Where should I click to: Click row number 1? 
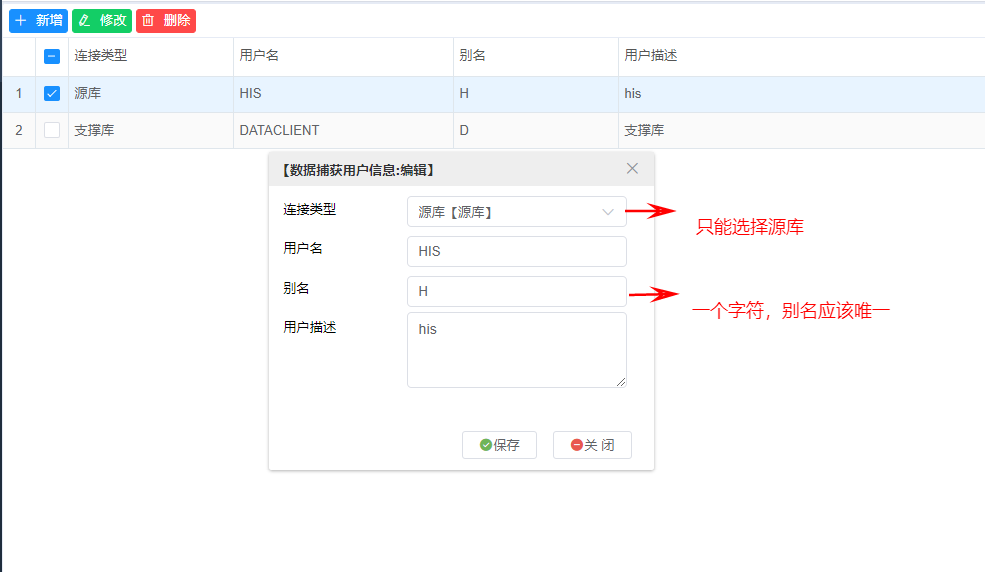19,94
